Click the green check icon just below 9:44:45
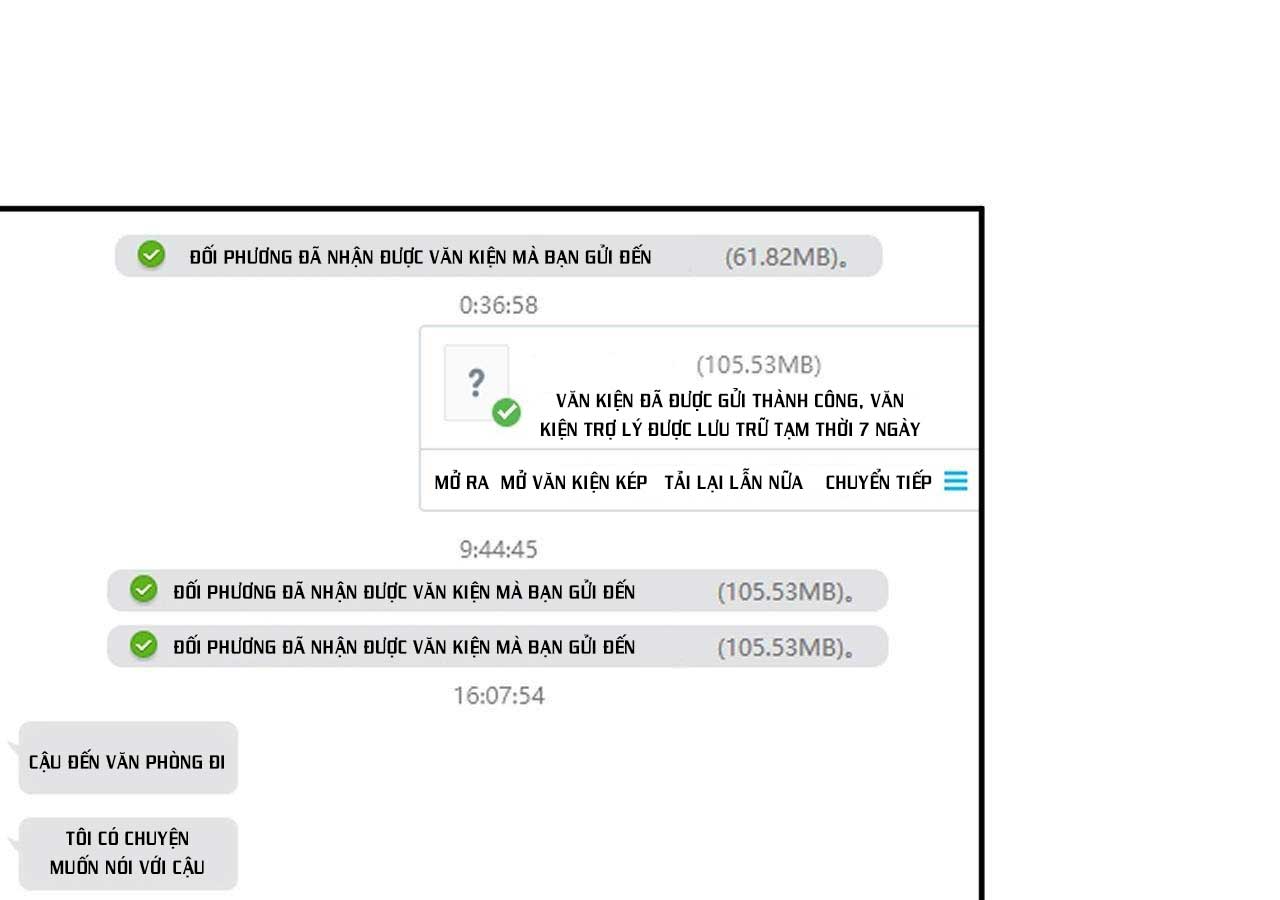 click(144, 590)
